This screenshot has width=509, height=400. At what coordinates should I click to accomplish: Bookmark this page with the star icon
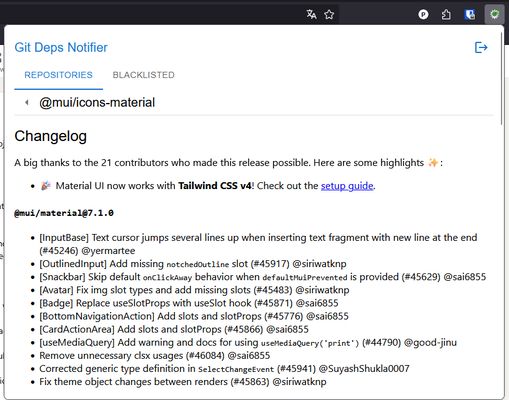pos(329,14)
